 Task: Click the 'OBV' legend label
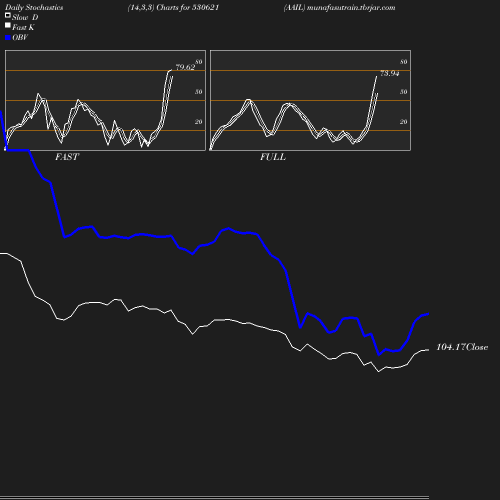pyautogui.click(x=20, y=38)
